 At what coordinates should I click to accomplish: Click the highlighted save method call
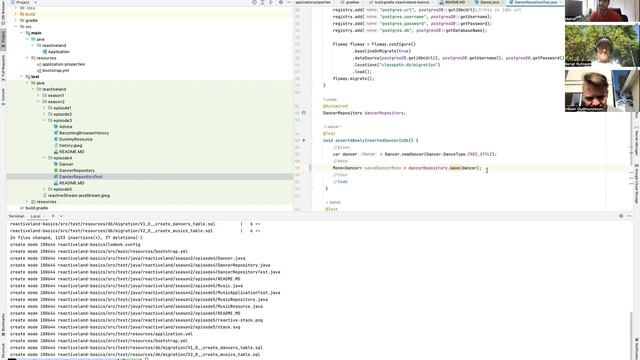pos(455,168)
